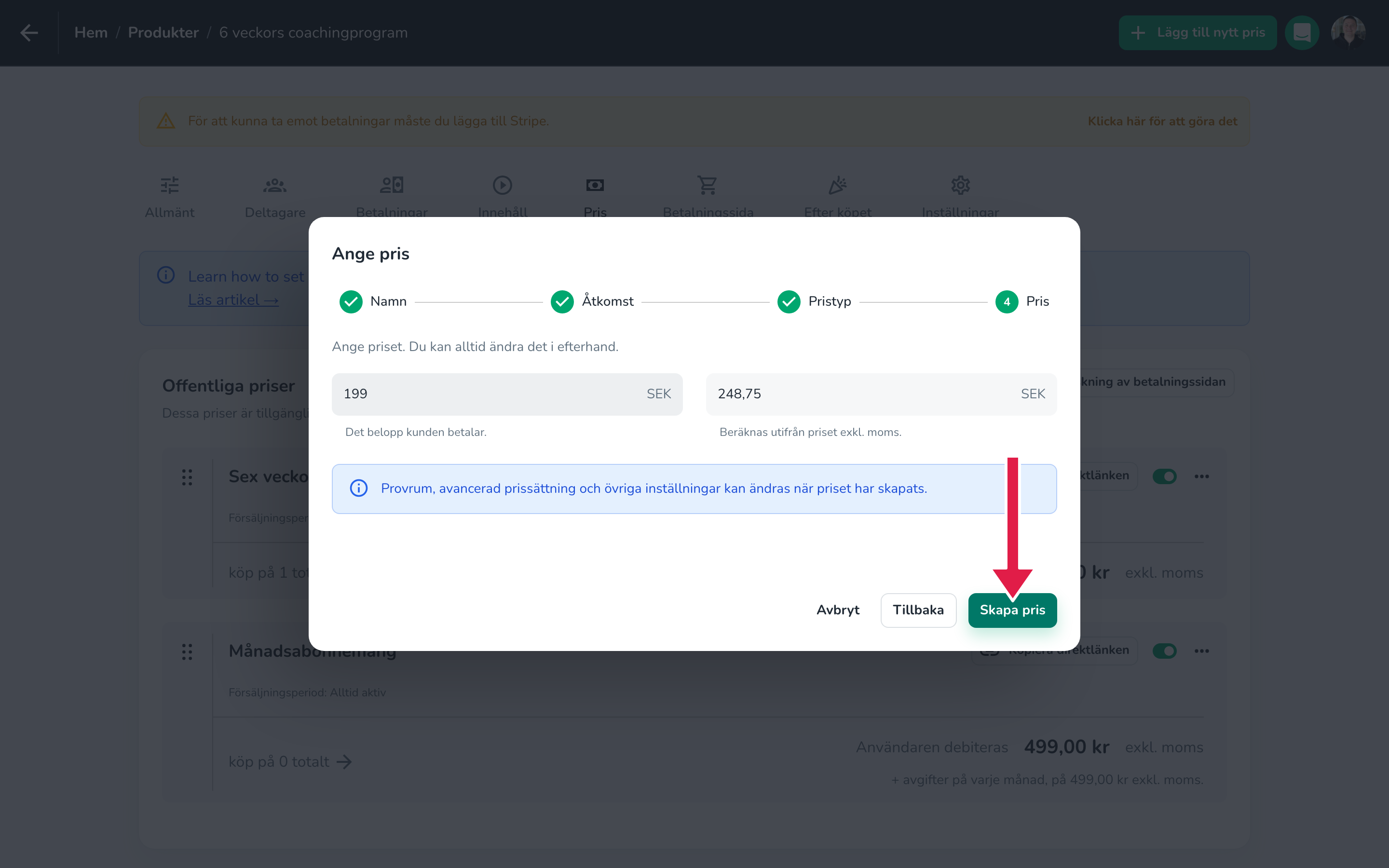Switch to the Betalningar tab
Viewport: 1389px width, 868px height.
(x=392, y=196)
